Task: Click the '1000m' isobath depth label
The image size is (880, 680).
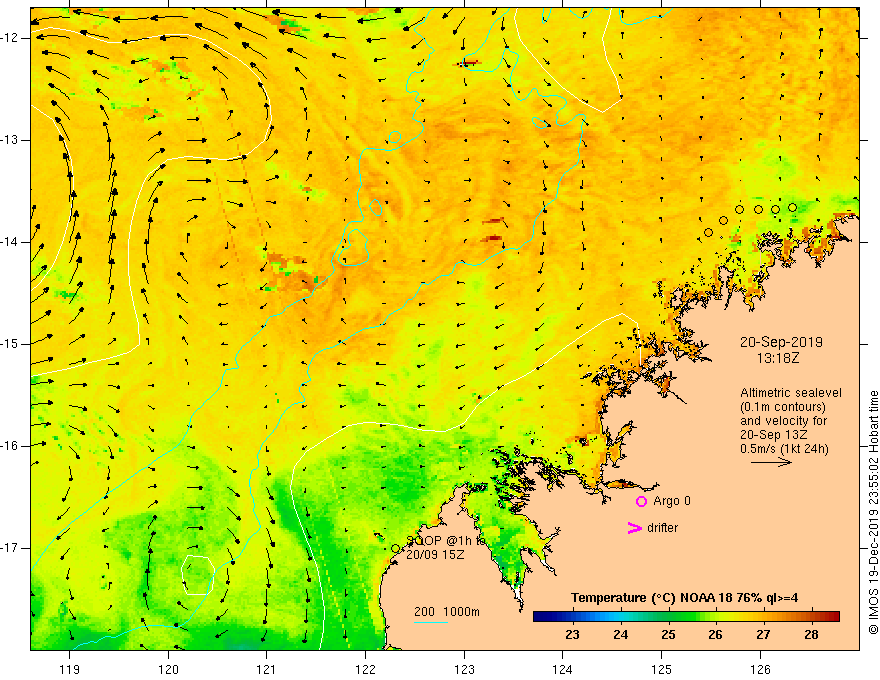Action: tap(461, 612)
